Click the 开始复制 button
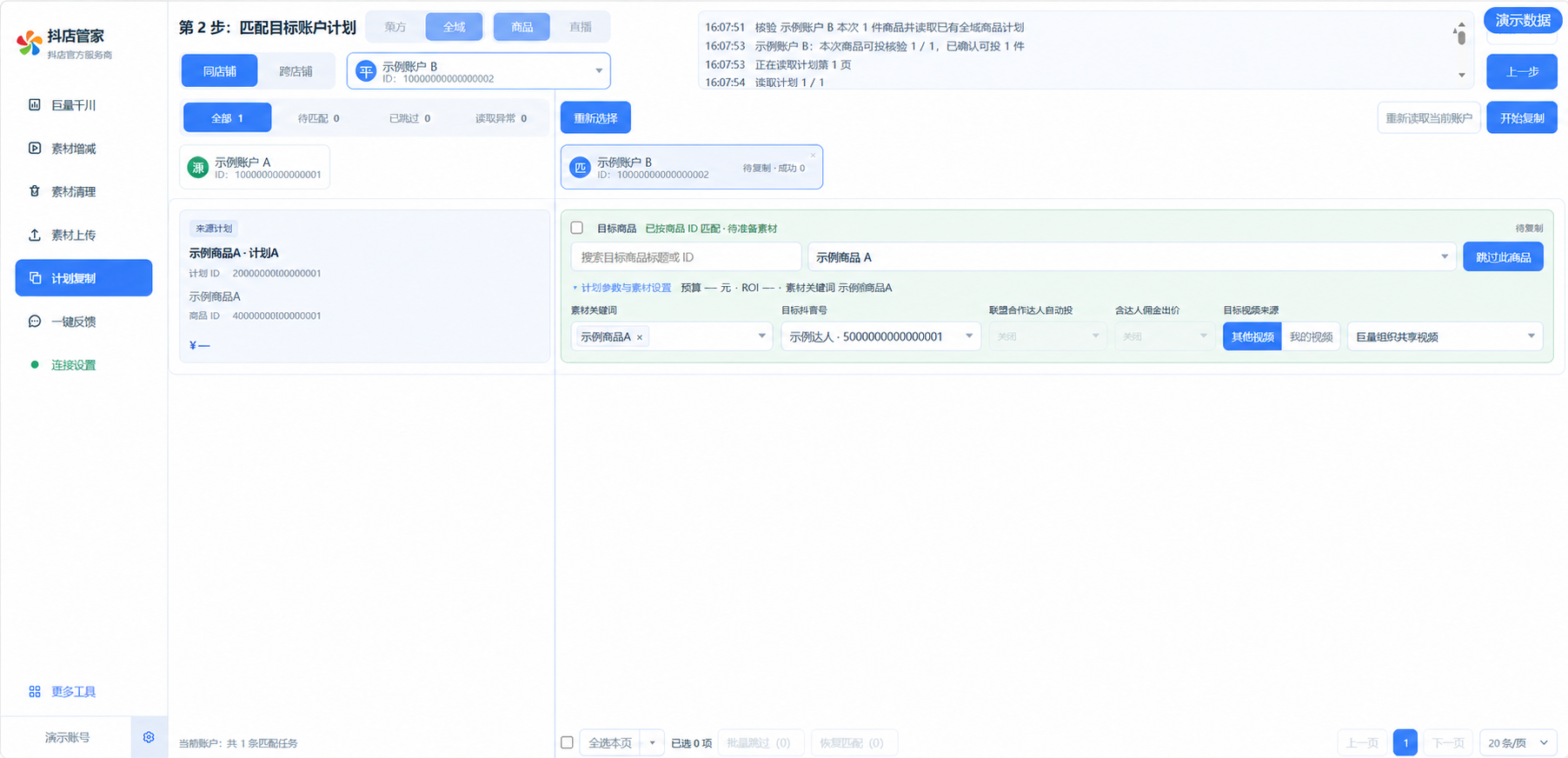The image size is (1568, 758). pyautogui.click(x=1522, y=118)
